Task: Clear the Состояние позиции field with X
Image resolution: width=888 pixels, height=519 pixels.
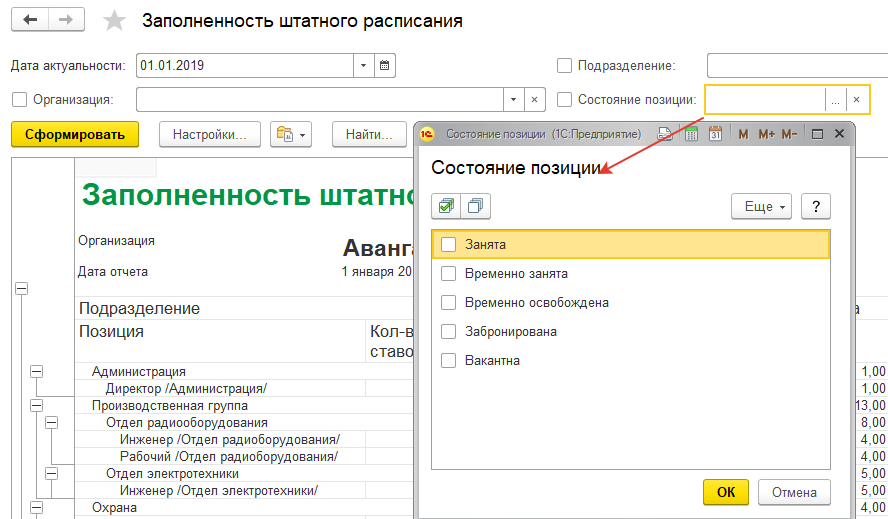Action: pos(856,100)
